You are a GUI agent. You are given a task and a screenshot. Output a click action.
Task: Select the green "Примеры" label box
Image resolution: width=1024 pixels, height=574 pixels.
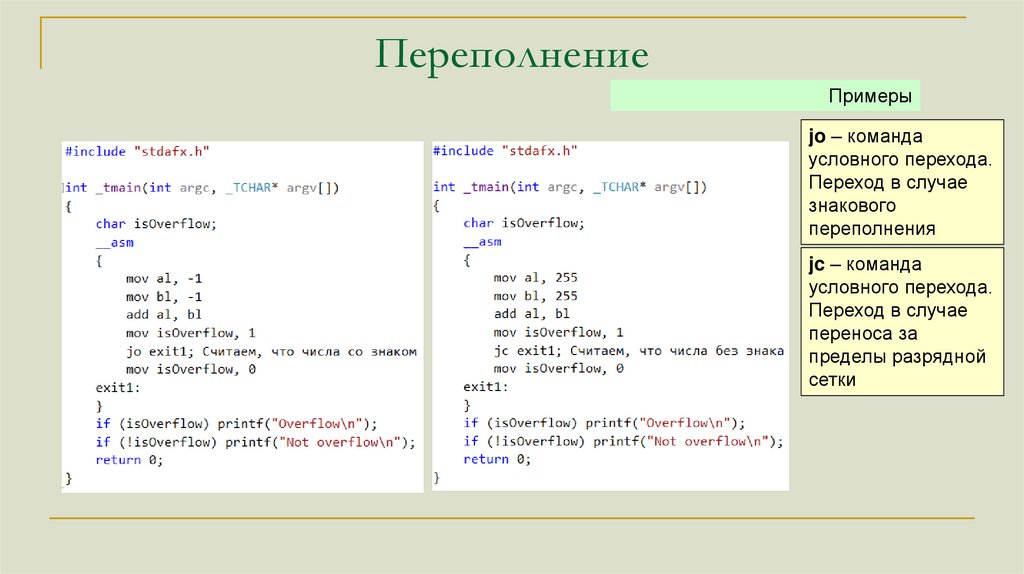click(765, 97)
